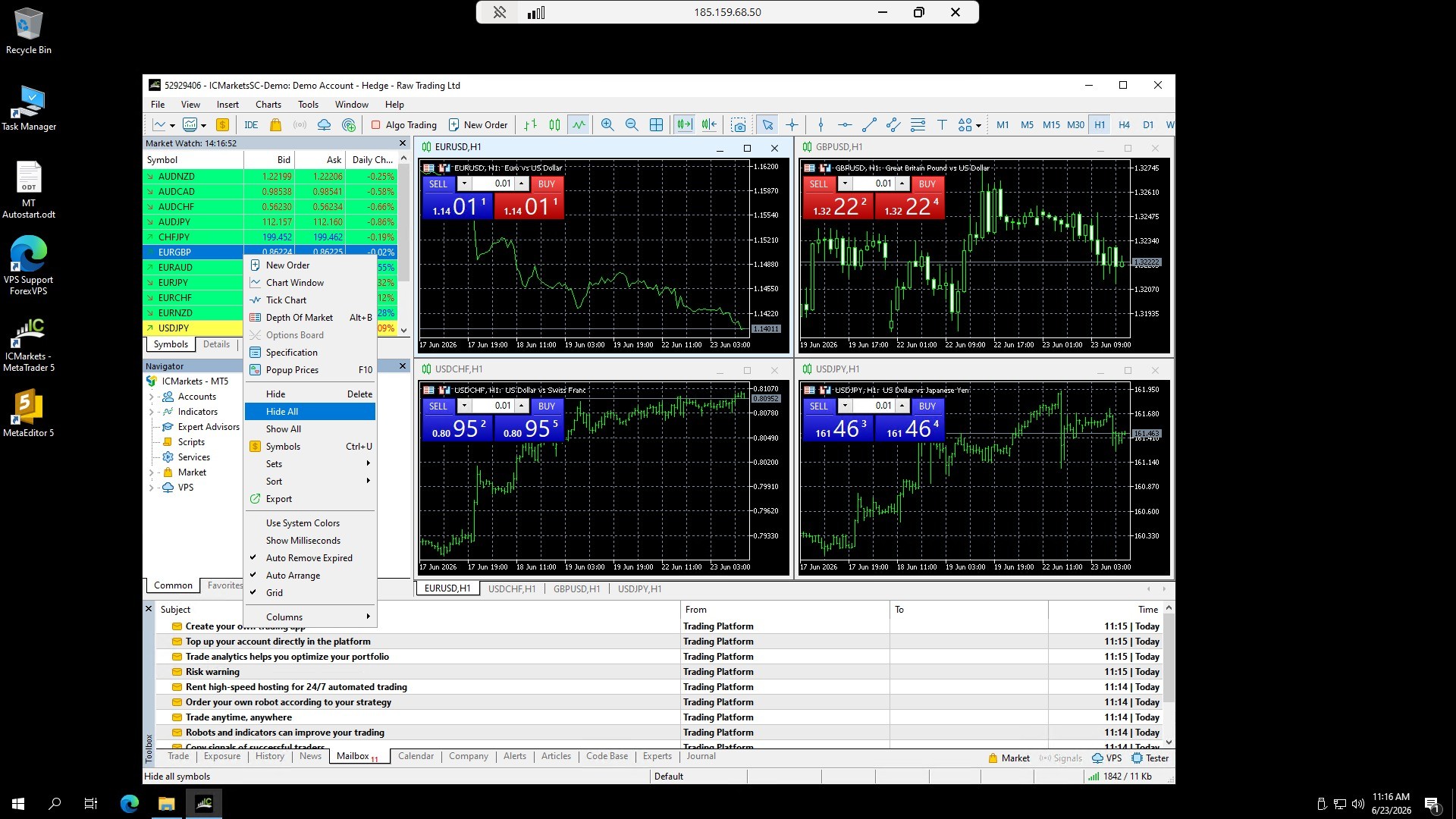Click the standard arrow cursor tool
Viewport: 1456px width, 819px height.
(x=767, y=125)
